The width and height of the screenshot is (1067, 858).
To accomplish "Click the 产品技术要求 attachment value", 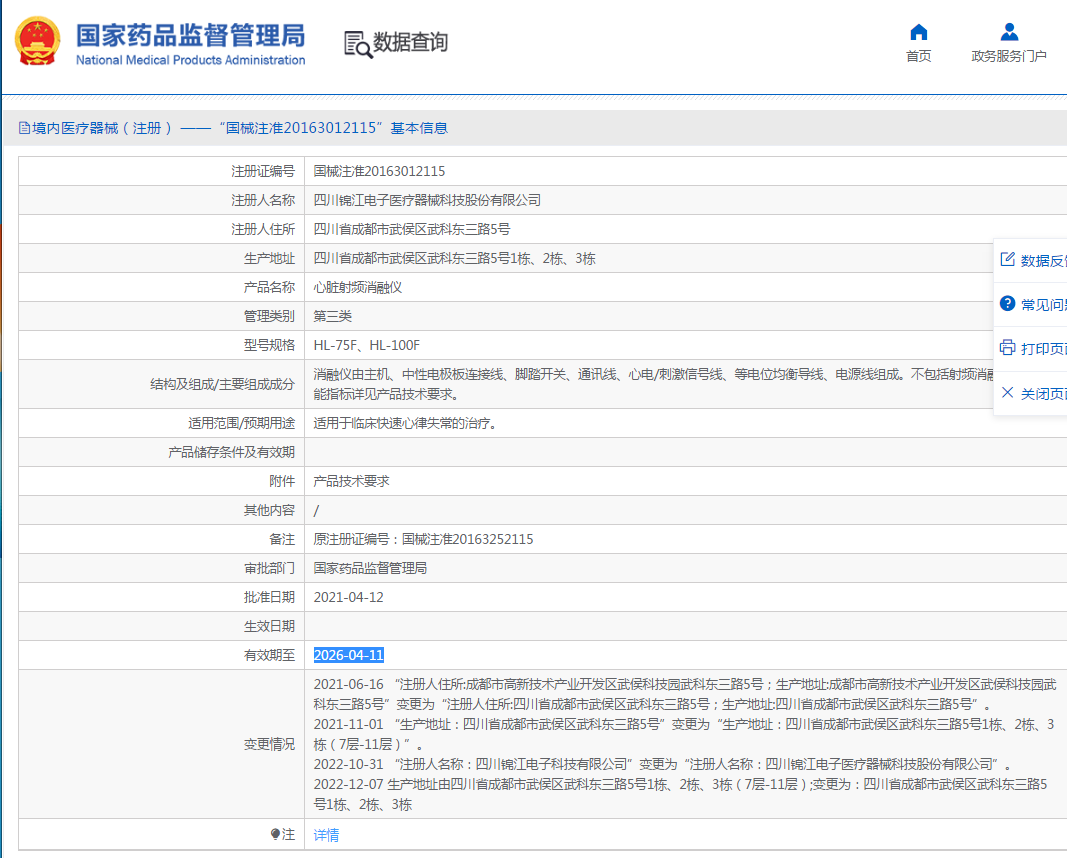I will (x=351, y=481).
